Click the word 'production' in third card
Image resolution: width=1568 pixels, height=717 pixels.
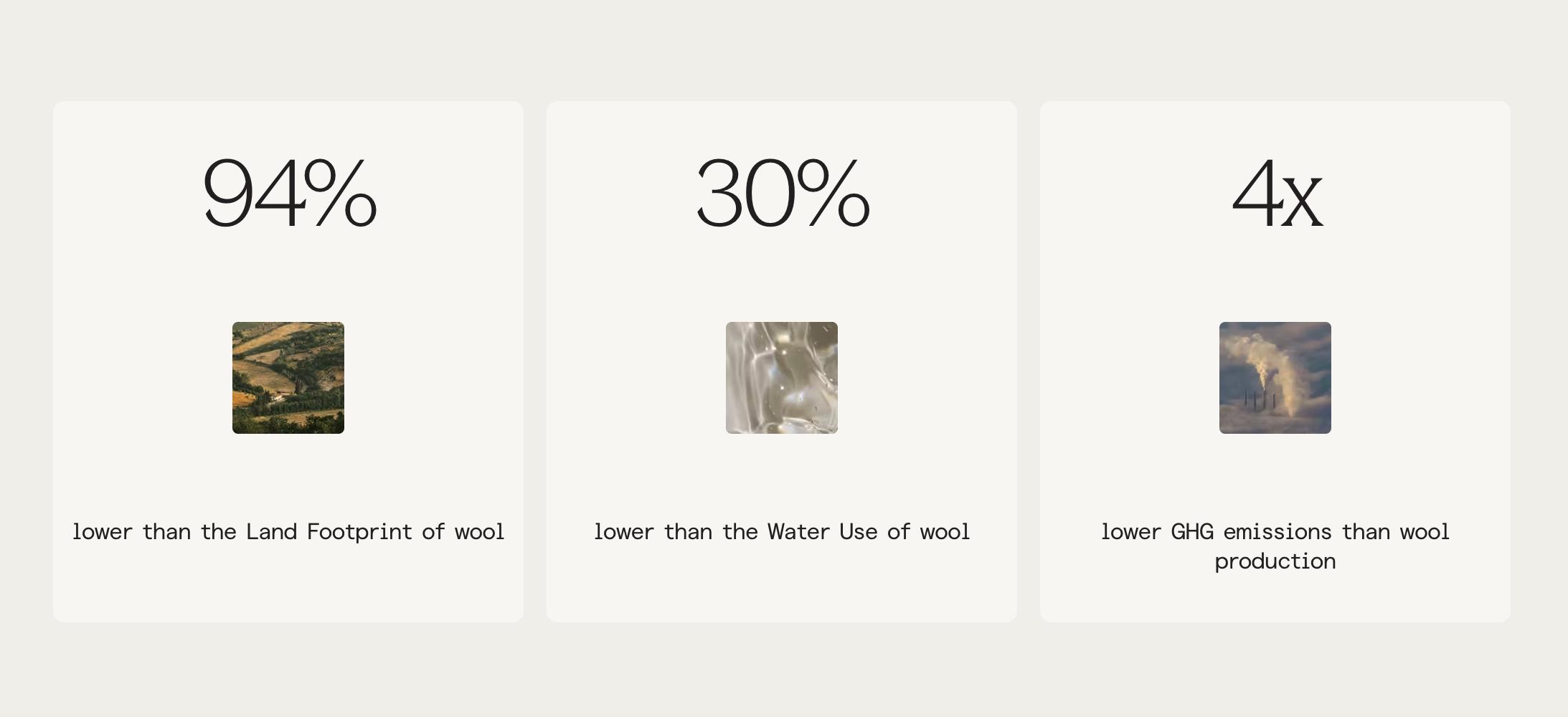1275,561
